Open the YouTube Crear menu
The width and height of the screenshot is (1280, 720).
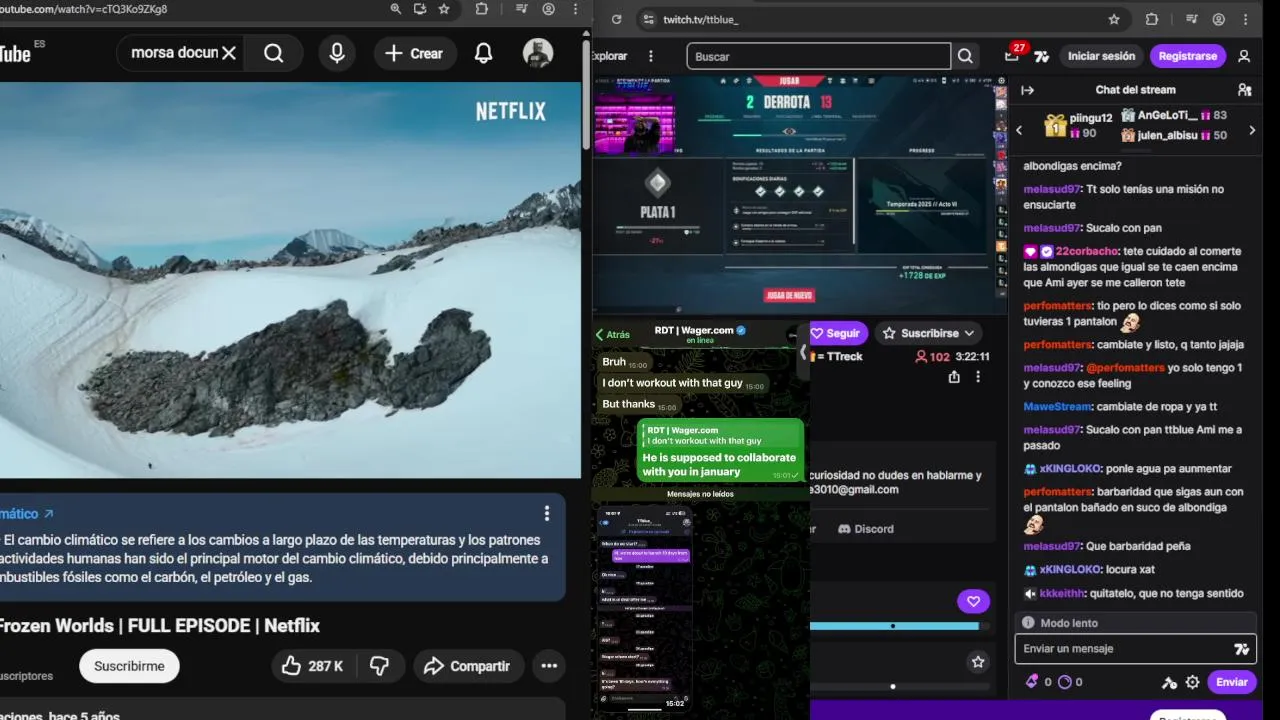click(x=415, y=53)
